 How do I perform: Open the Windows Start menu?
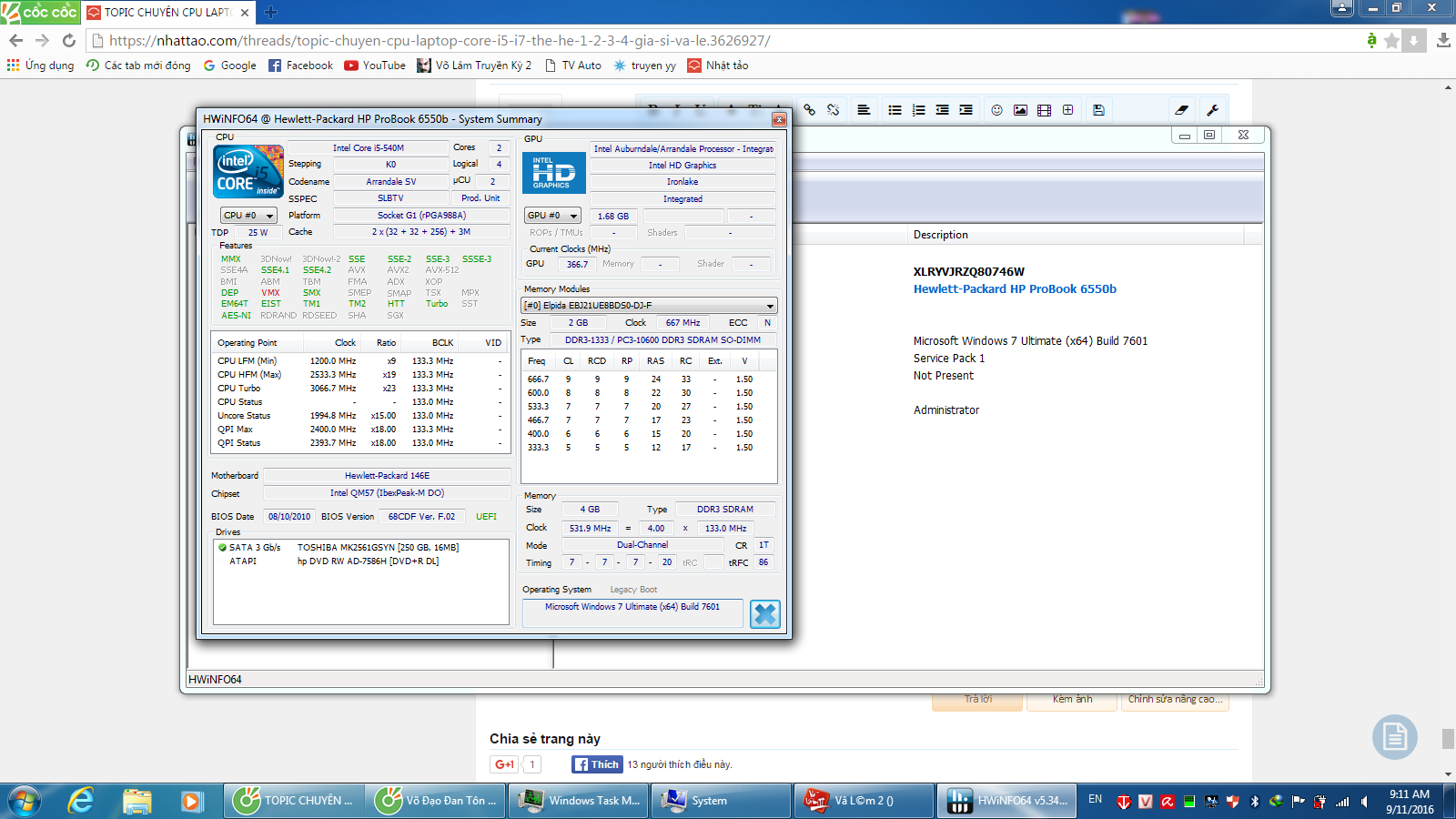(x=25, y=801)
